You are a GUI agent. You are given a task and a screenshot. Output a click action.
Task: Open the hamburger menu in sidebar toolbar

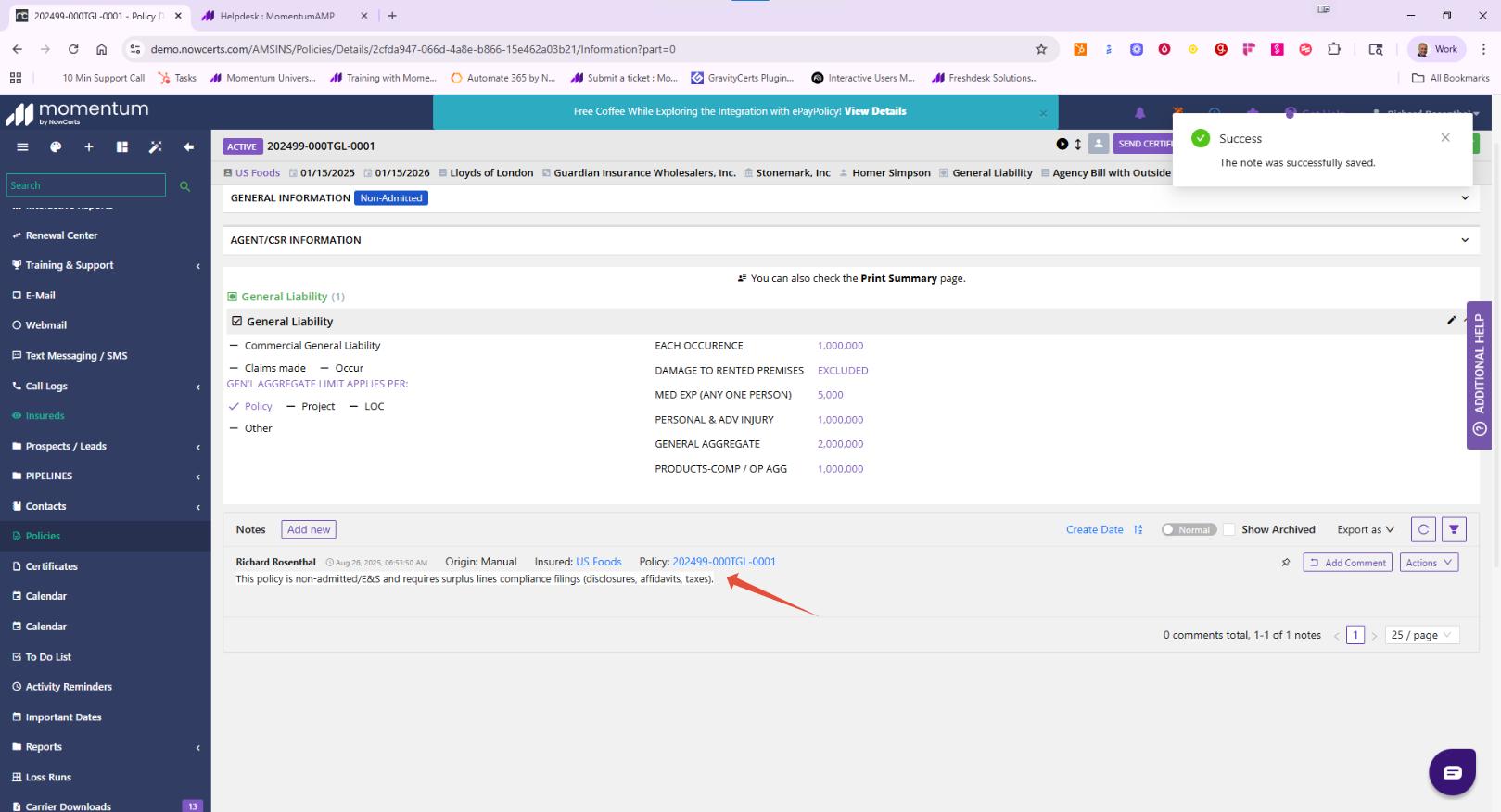pos(22,146)
